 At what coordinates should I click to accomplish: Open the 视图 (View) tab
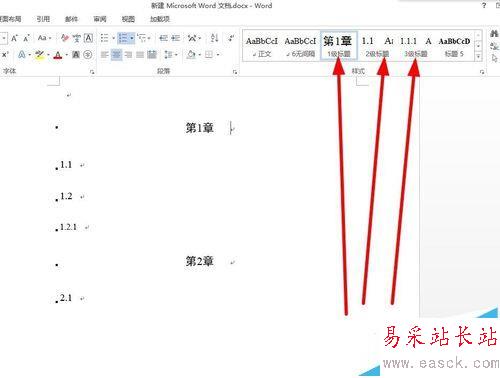pyautogui.click(x=128, y=19)
